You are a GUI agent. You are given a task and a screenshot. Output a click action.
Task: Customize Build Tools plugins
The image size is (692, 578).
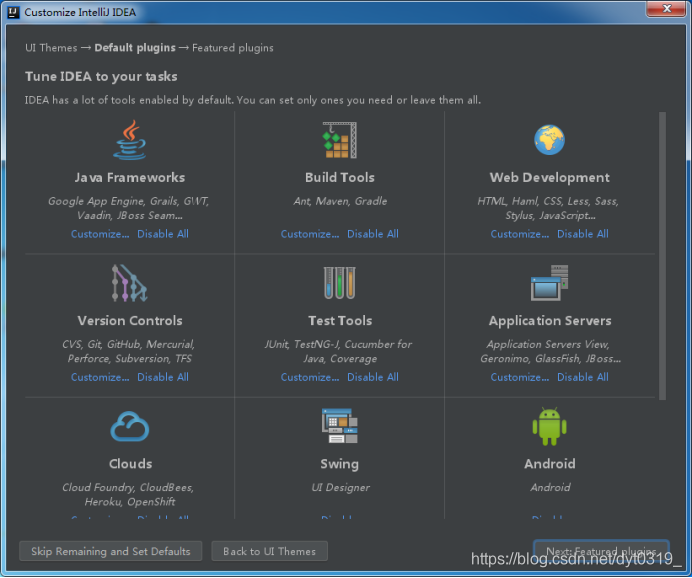(310, 234)
